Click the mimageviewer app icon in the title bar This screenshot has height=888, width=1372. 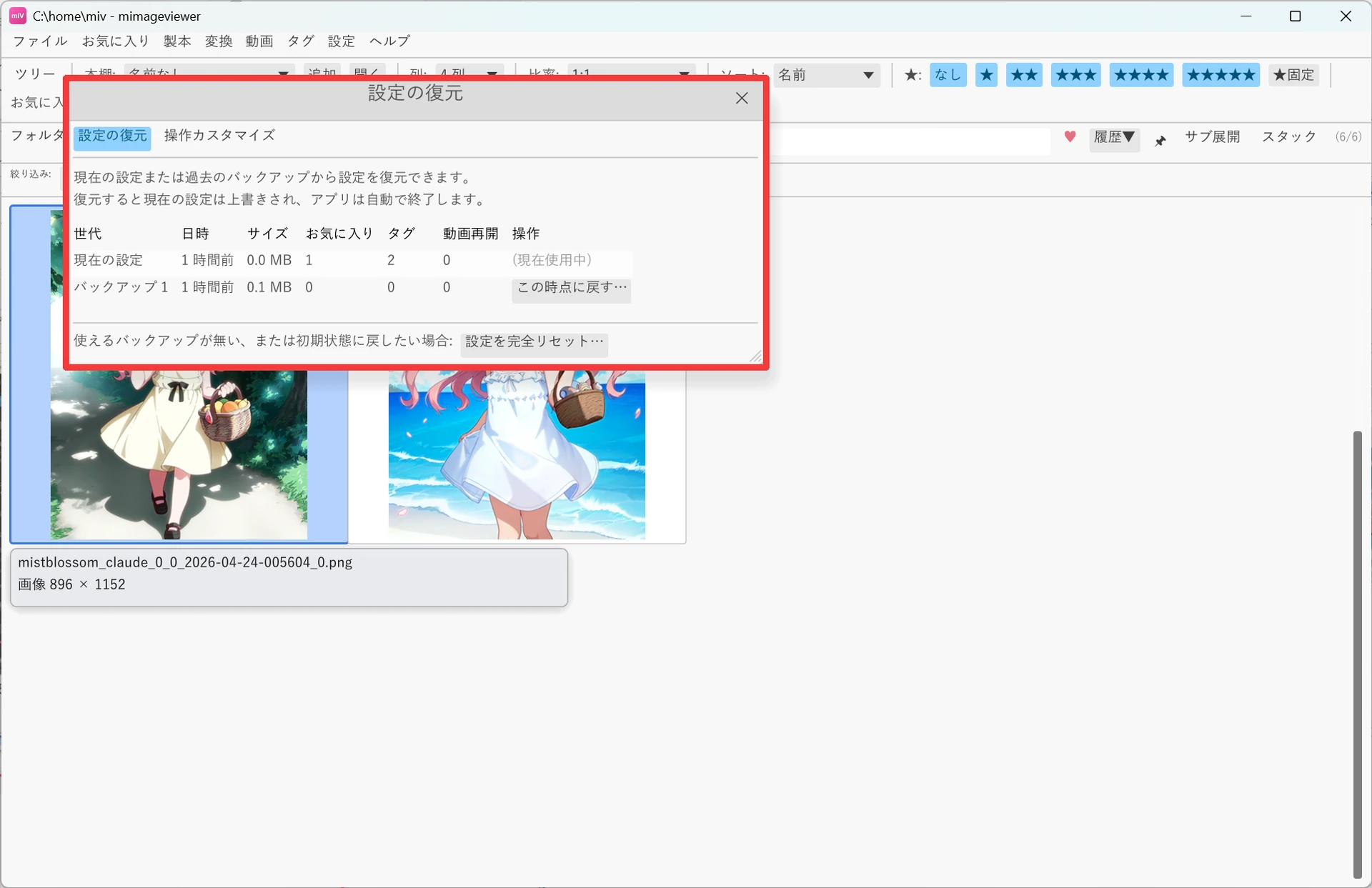click(x=18, y=16)
